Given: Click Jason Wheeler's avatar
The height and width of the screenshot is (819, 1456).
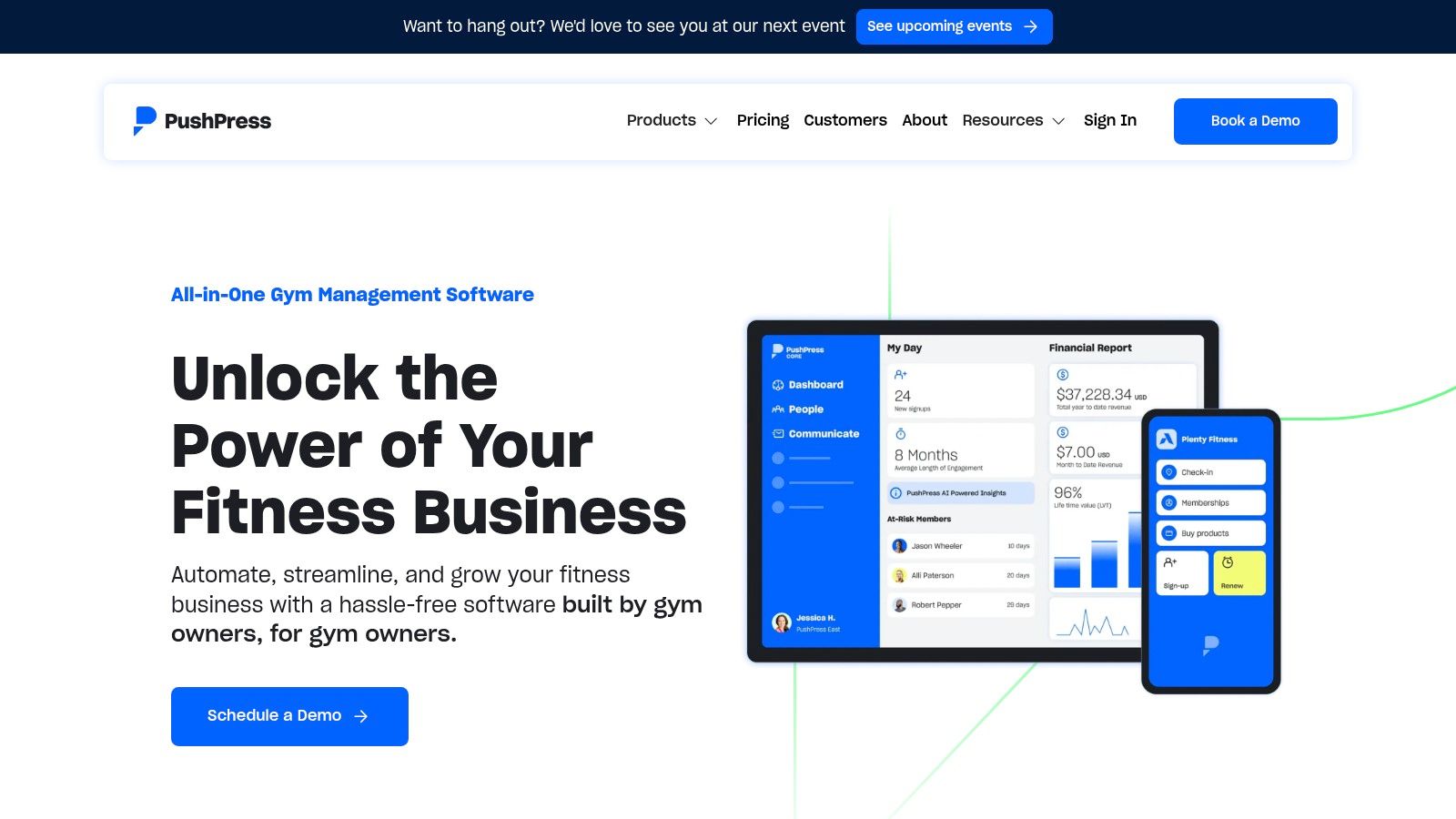Looking at the screenshot, I should pyautogui.click(x=899, y=546).
